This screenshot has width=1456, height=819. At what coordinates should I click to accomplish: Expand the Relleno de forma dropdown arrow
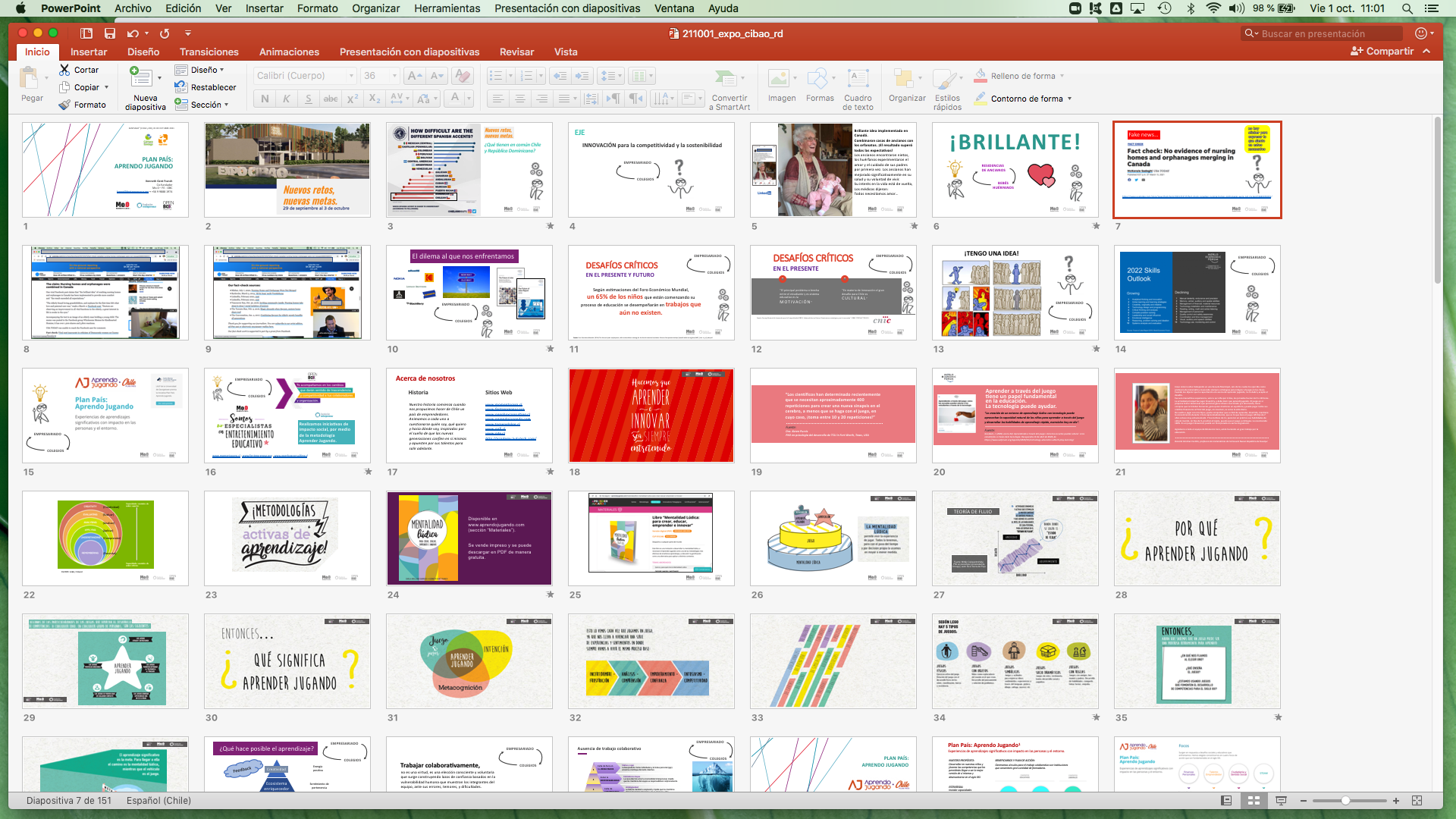point(1062,76)
